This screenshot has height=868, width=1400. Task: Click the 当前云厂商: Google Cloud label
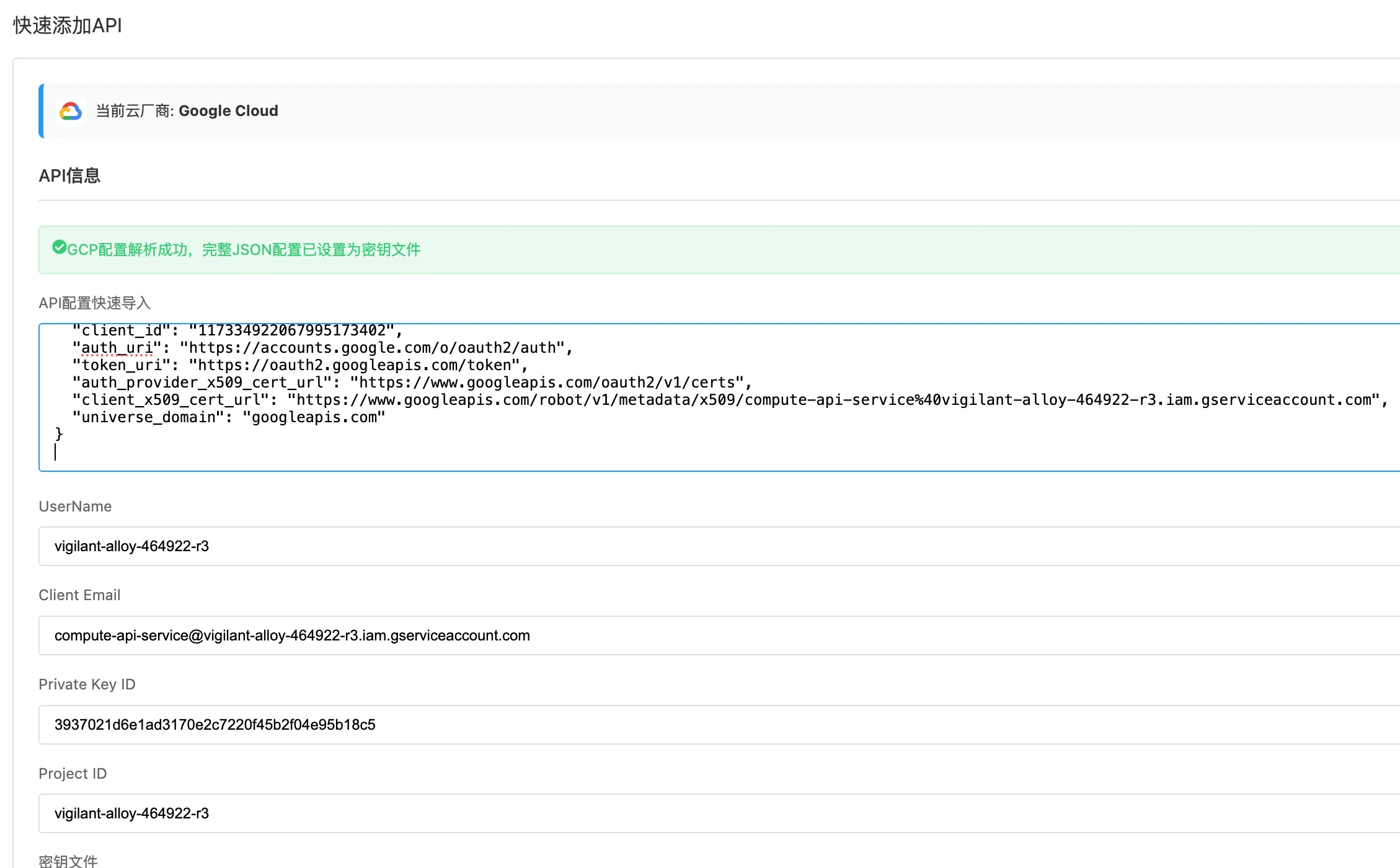click(x=187, y=111)
